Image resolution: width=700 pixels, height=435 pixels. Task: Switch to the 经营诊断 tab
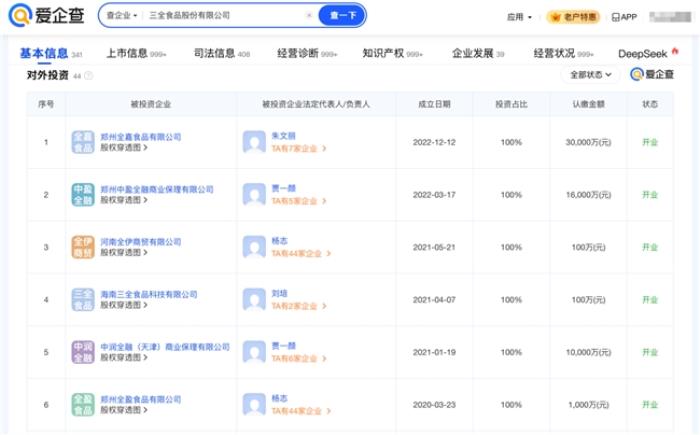(x=307, y=54)
